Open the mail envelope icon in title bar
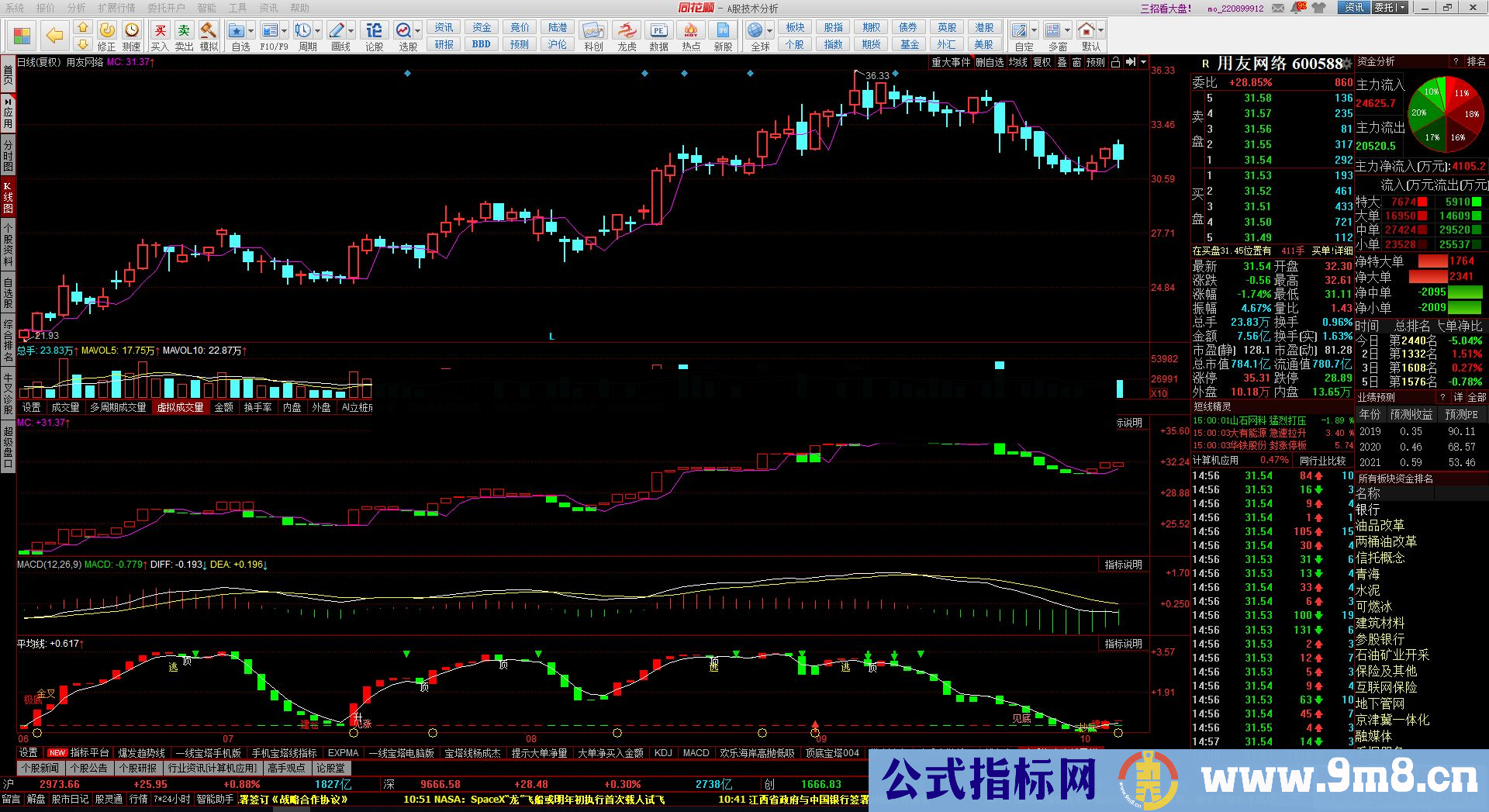The width and height of the screenshot is (1489, 812). 1277,8
